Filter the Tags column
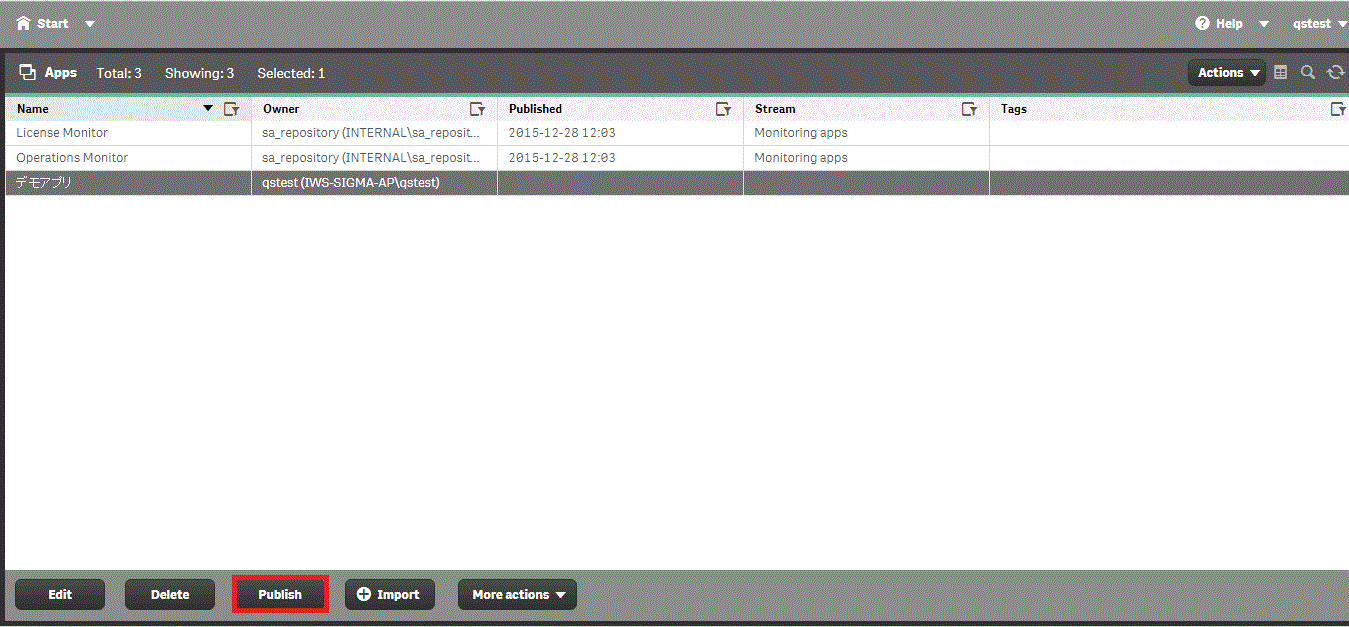 point(1338,109)
